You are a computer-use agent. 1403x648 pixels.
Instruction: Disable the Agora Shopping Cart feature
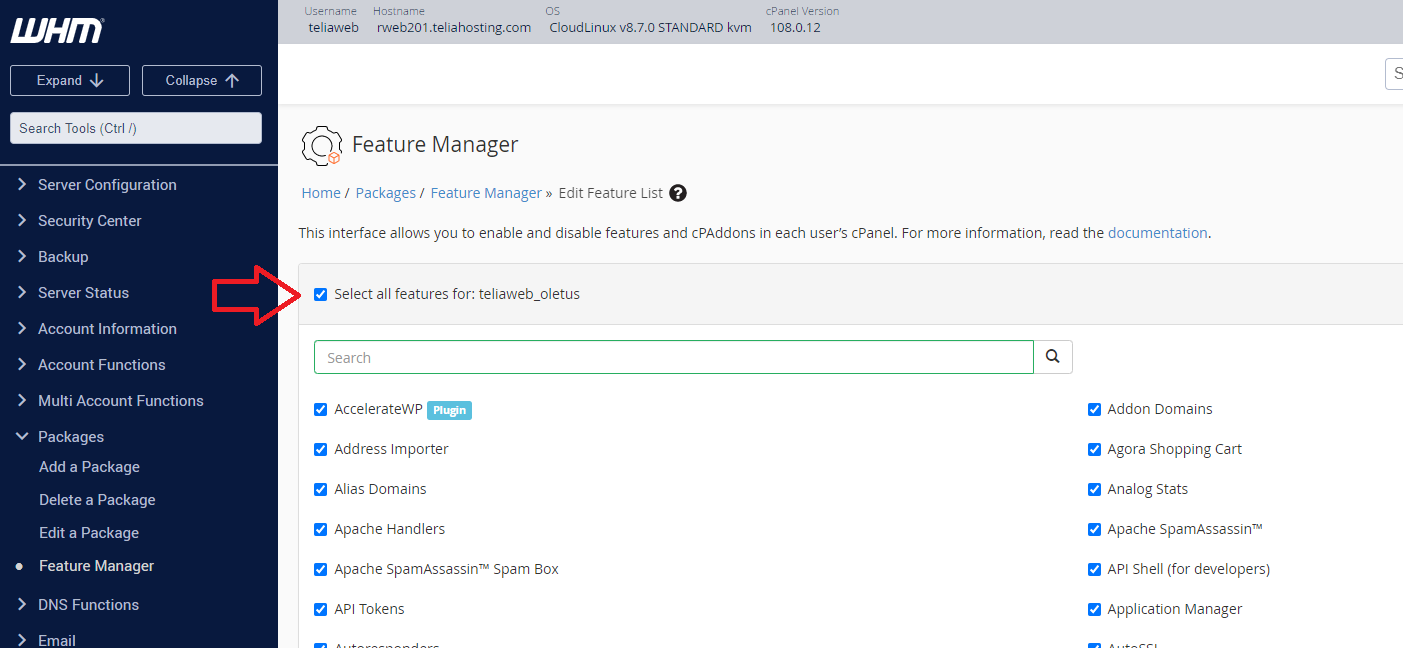[x=1094, y=449]
